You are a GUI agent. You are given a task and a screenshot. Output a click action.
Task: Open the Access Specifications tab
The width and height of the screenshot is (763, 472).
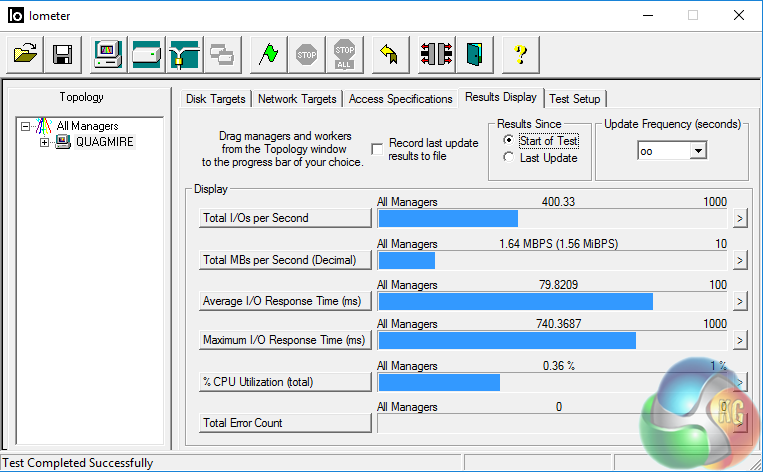pyautogui.click(x=400, y=99)
